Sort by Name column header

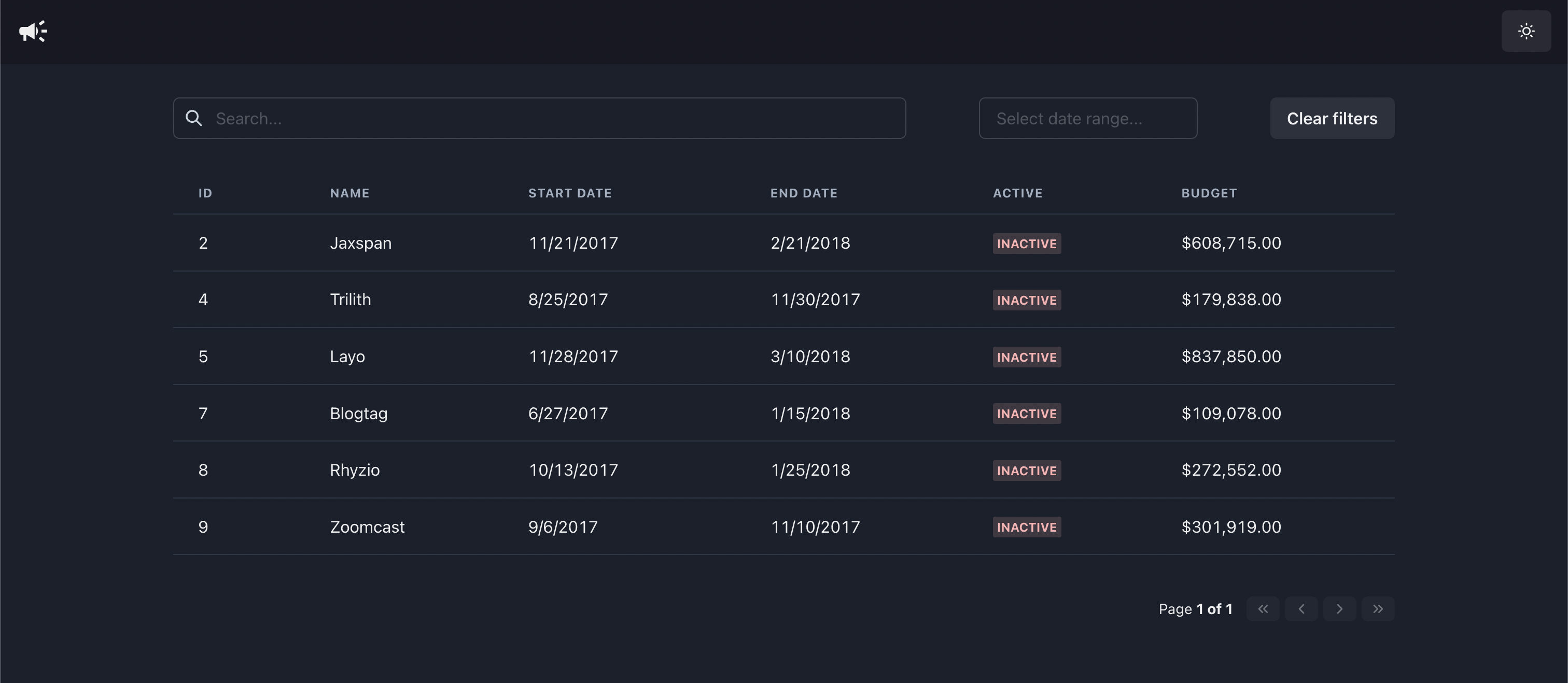tap(349, 193)
